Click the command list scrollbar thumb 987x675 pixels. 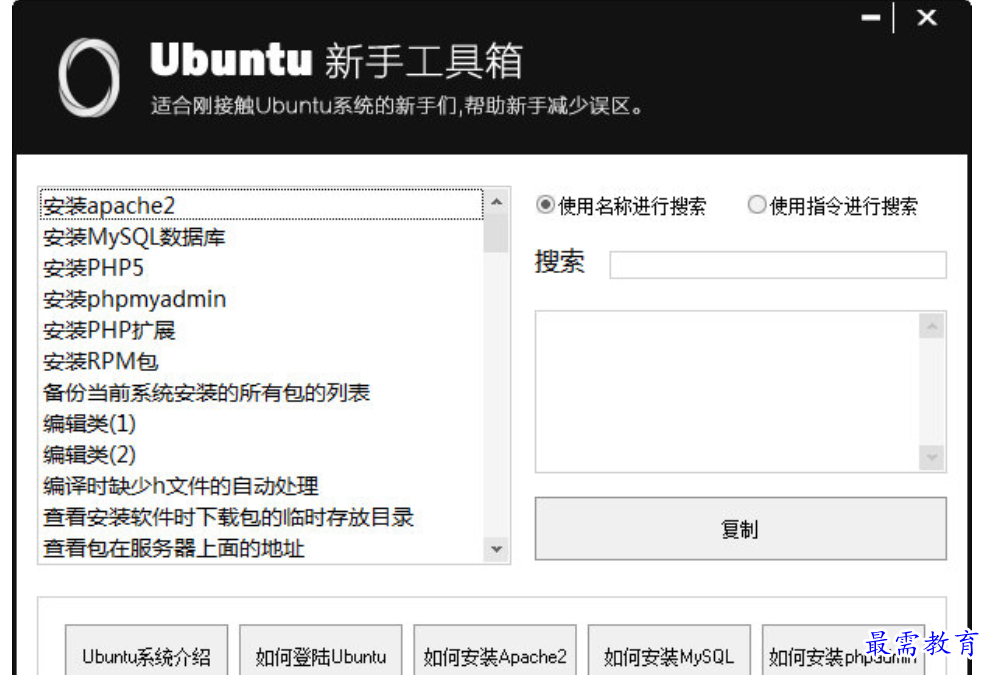click(x=496, y=233)
